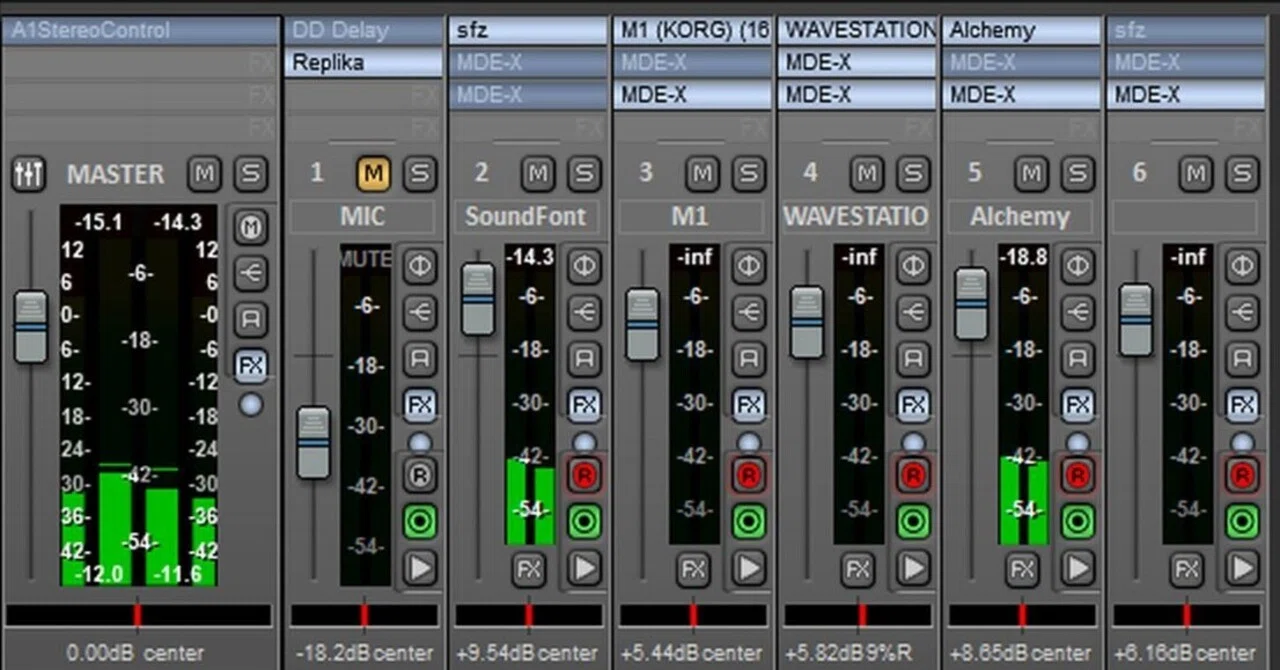Open input FX on M1 track
This screenshot has width=1280, height=670.
[x=693, y=569]
